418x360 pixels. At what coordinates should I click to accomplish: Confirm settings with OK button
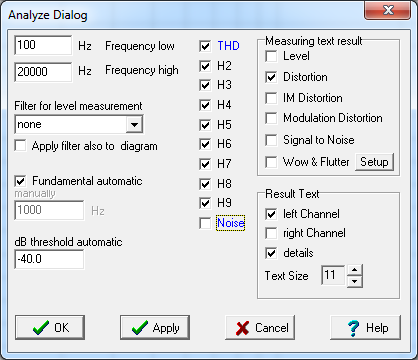[50, 328]
